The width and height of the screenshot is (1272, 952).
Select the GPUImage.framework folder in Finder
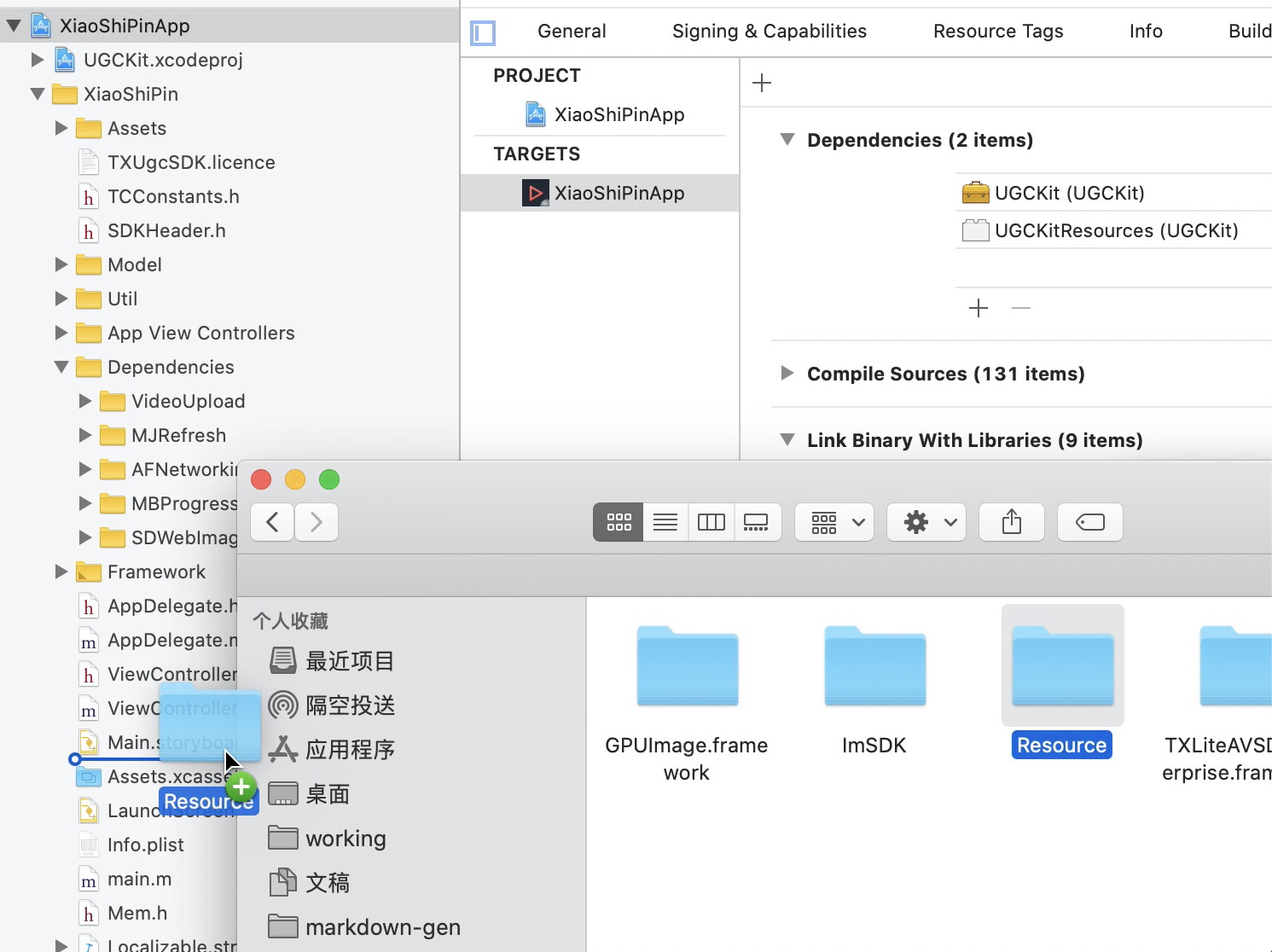pyautogui.click(x=686, y=667)
